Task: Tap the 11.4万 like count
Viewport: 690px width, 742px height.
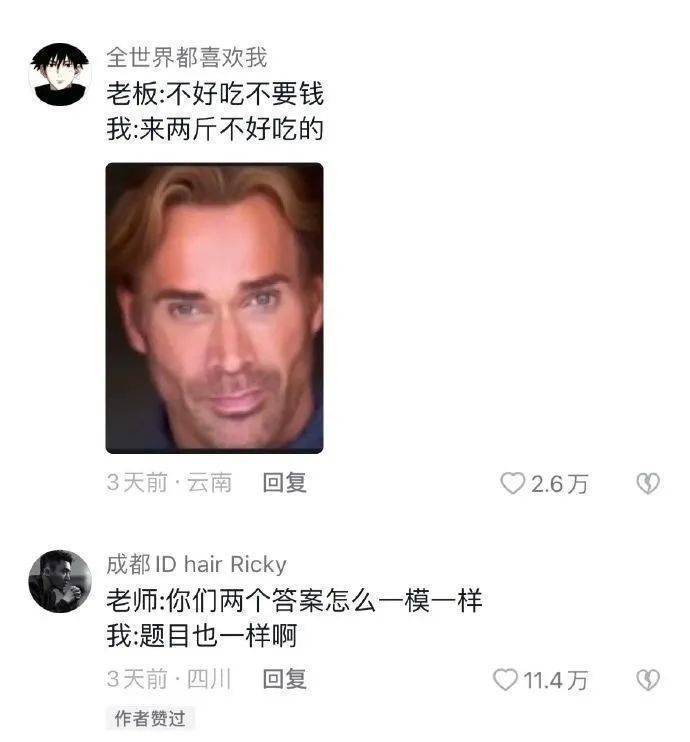Action: (556, 680)
